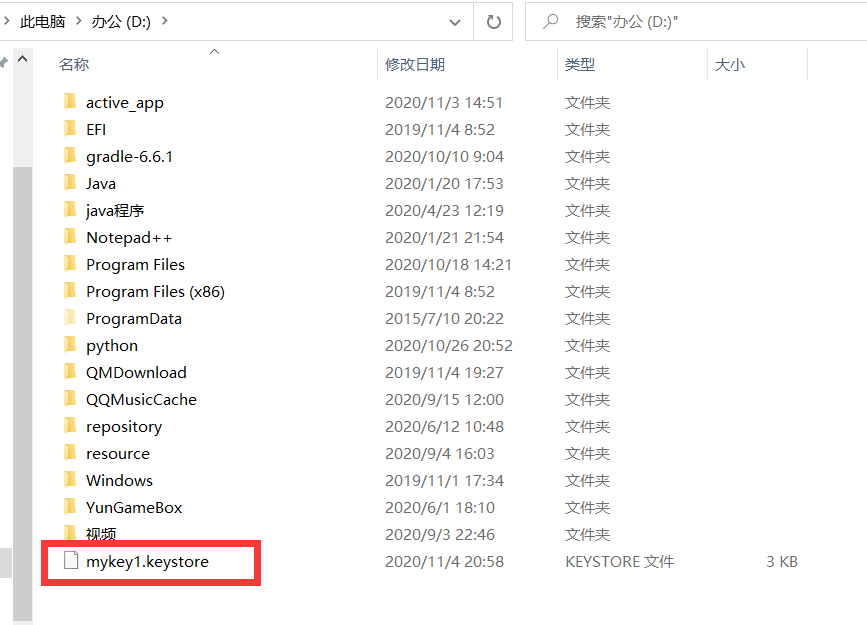Select the Program Files folder name

[x=135, y=265]
